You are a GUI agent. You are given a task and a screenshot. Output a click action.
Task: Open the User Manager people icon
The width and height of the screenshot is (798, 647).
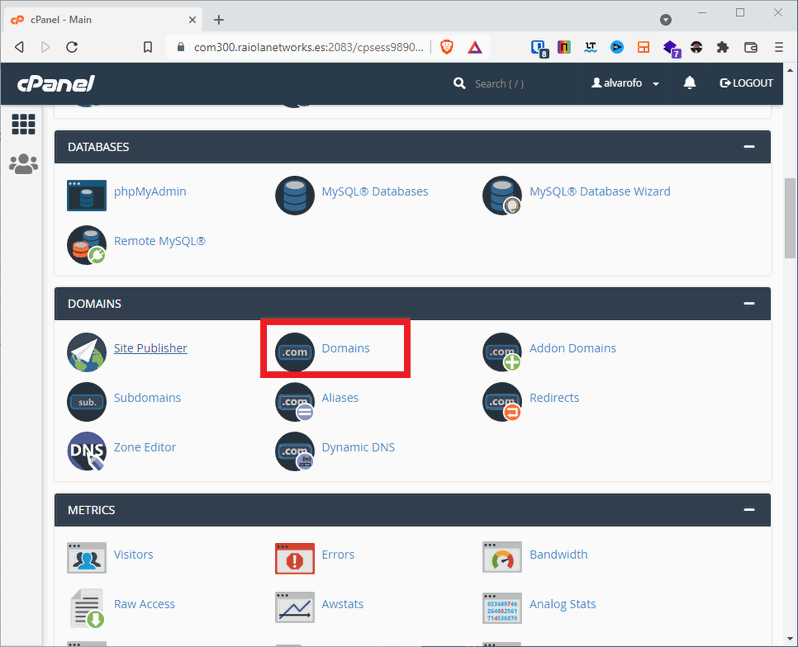(x=23, y=164)
